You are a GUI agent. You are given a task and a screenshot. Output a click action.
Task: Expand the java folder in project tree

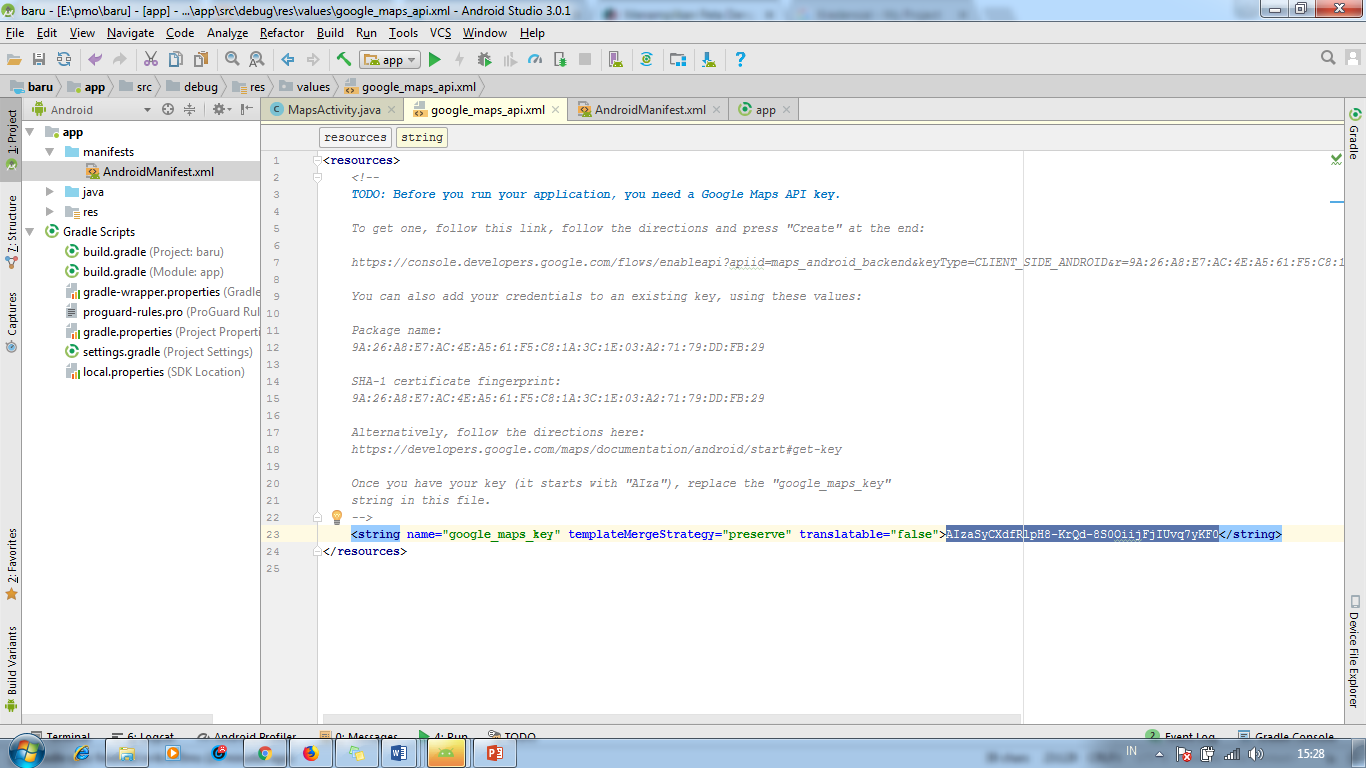click(50, 192)
